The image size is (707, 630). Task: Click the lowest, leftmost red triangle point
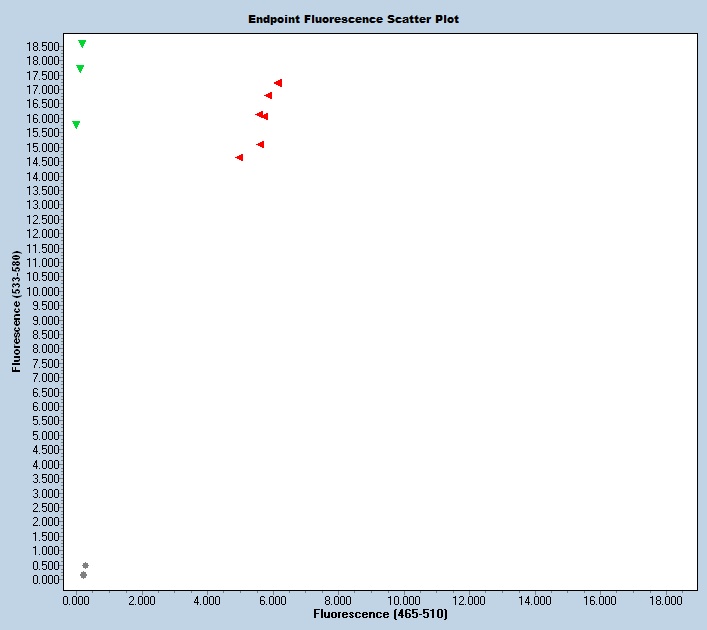pyautogui.click(x=239, y=157)
